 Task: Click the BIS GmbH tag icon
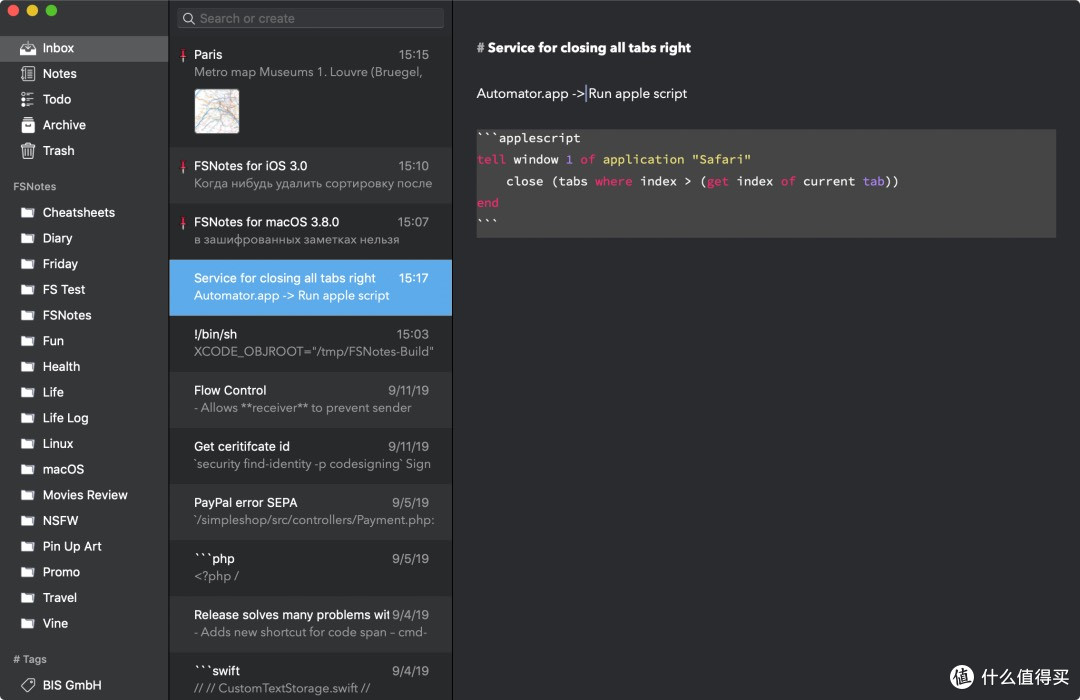click(28, 685)
